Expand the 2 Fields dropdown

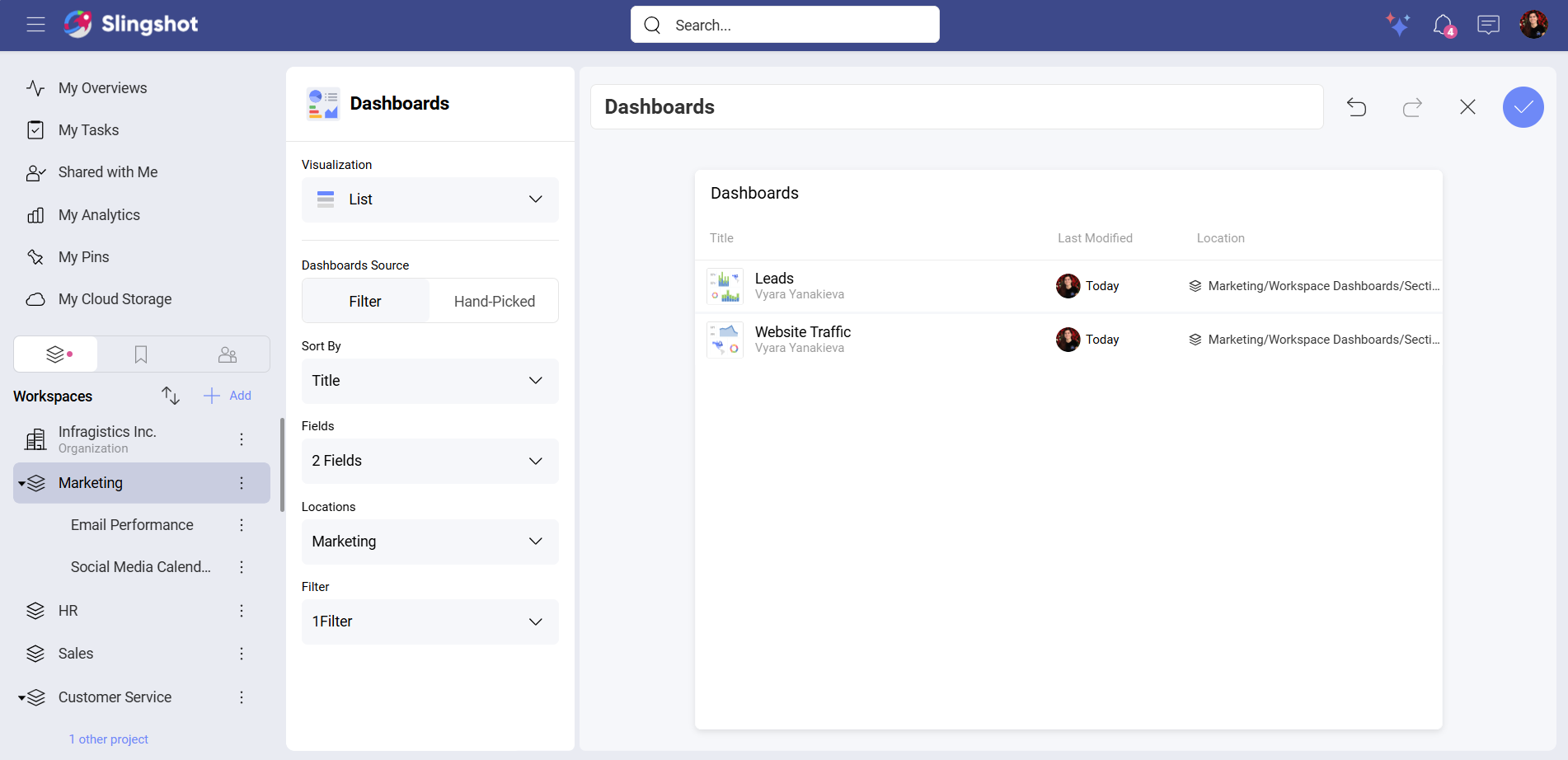pyautogui.click(x=430, y=461)
